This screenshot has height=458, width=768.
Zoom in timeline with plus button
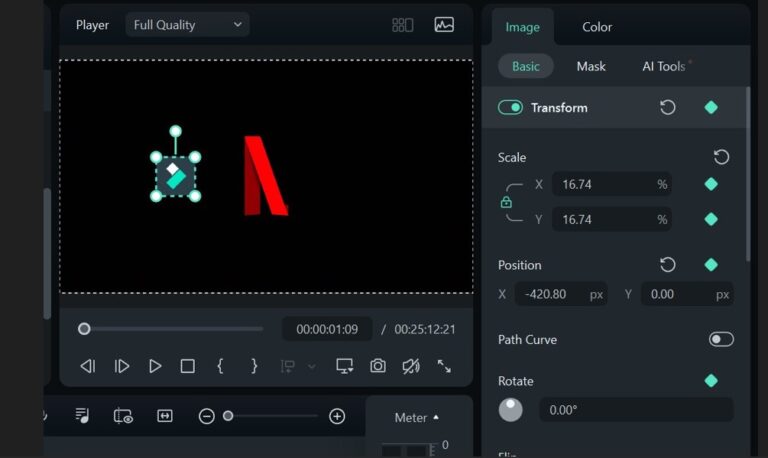pos(337,416)
